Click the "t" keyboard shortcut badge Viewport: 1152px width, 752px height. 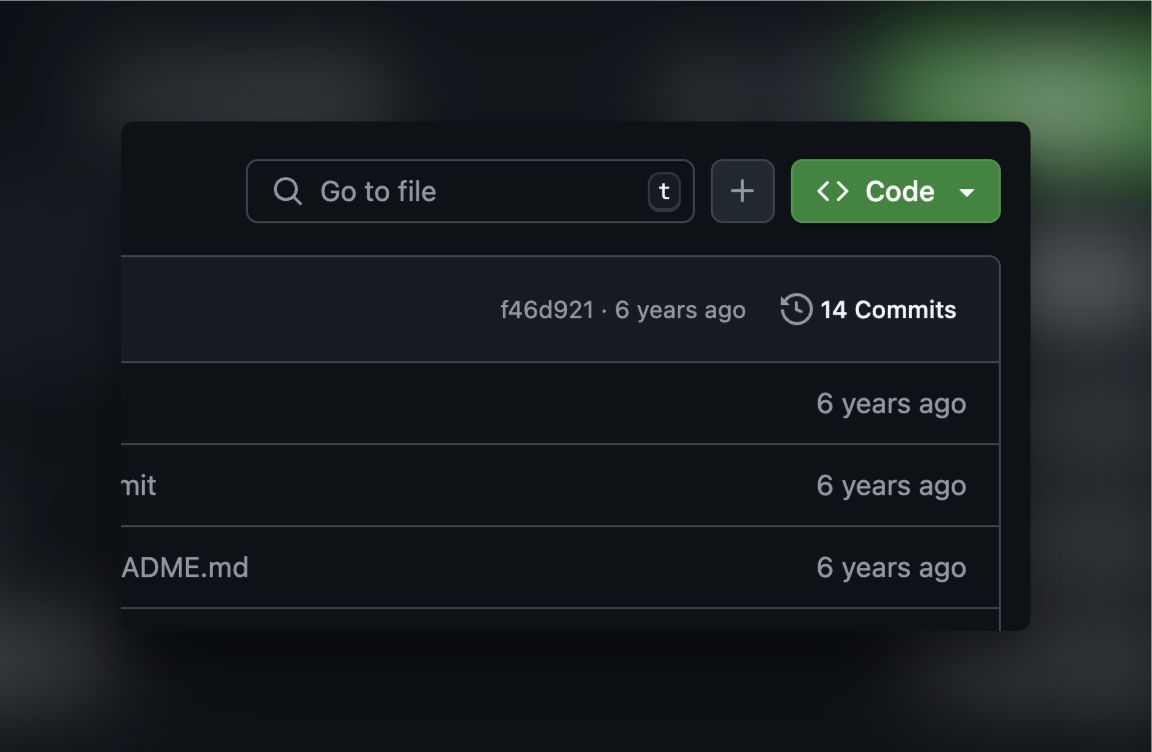coord(664,191)
